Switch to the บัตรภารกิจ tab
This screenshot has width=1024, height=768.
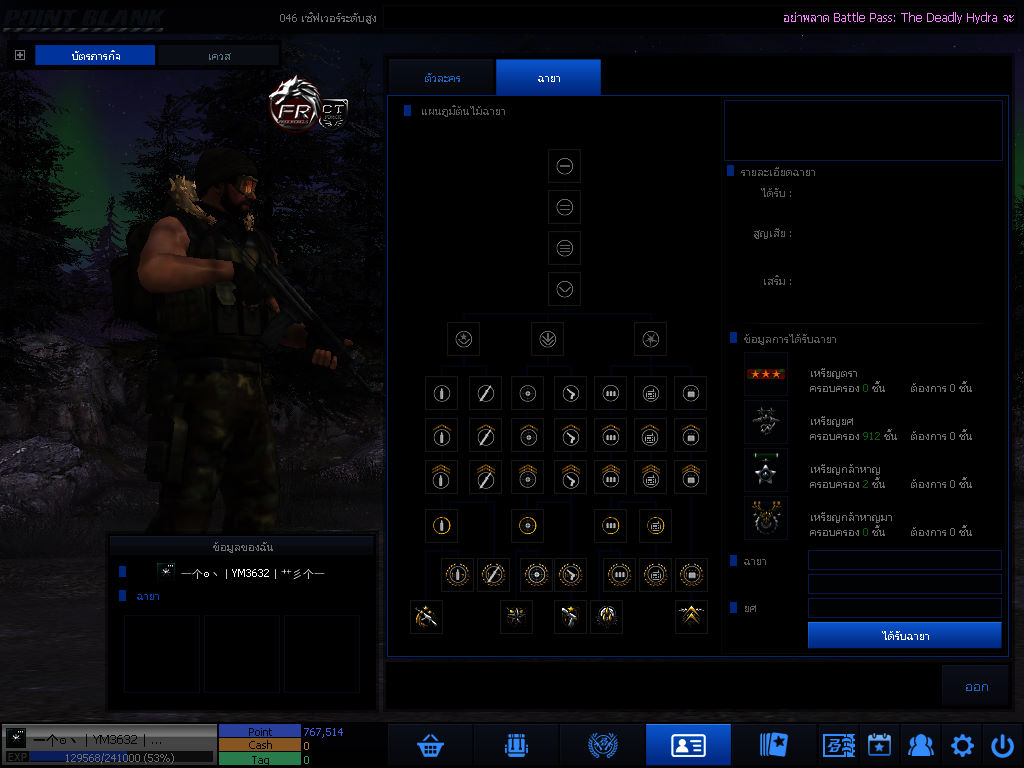[x=95, y=56]
